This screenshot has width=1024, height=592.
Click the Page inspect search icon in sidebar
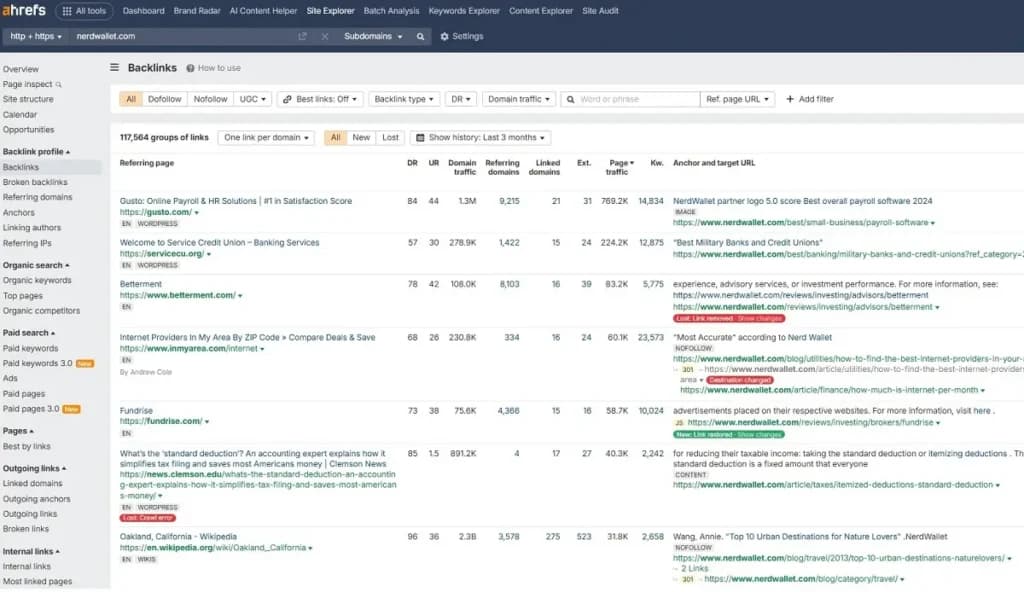[59, 84]
